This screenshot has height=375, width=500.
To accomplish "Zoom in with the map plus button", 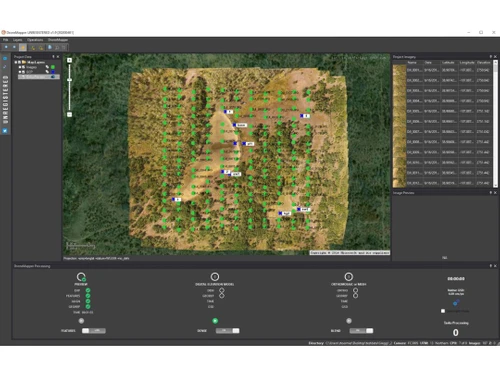I will coord(69,60).
